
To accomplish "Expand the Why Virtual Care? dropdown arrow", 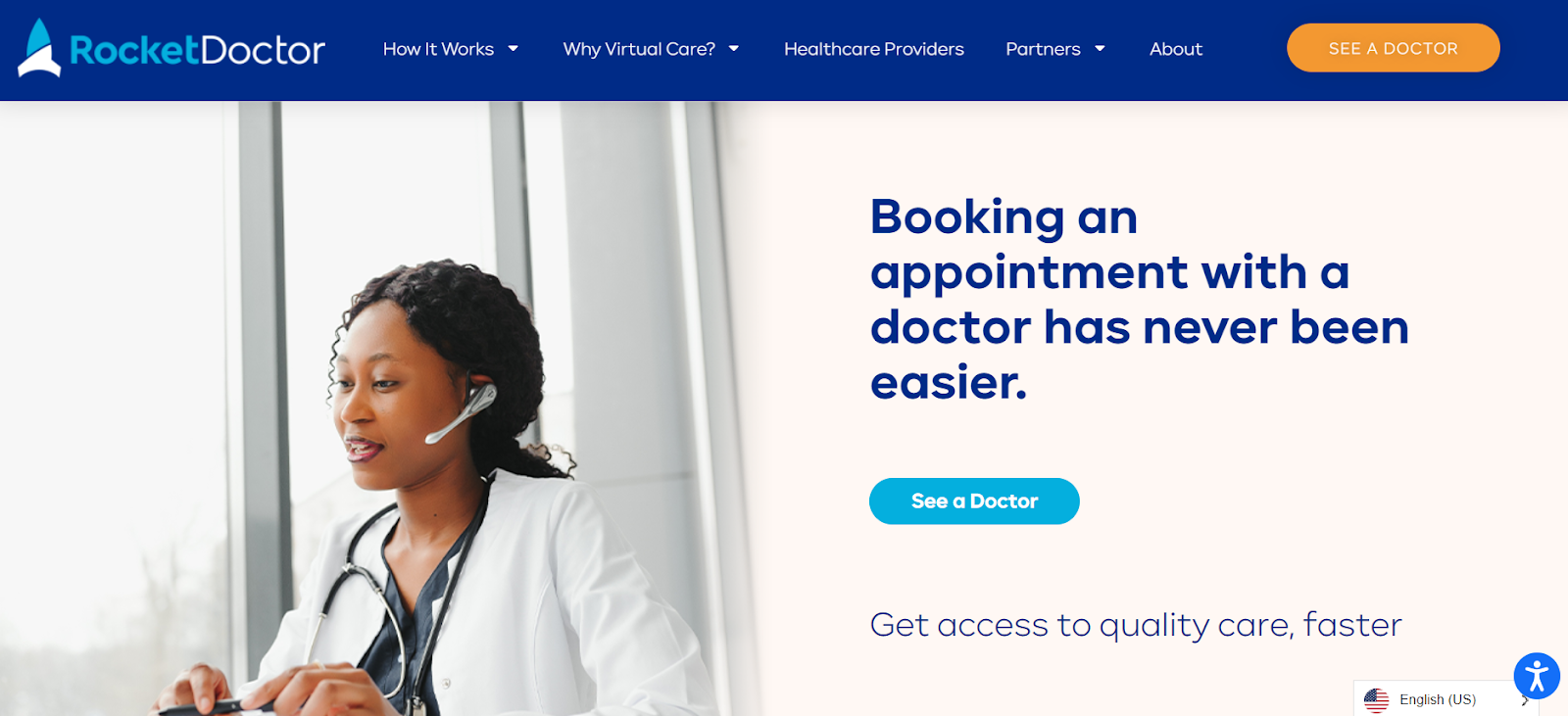I will click(733, 49).
